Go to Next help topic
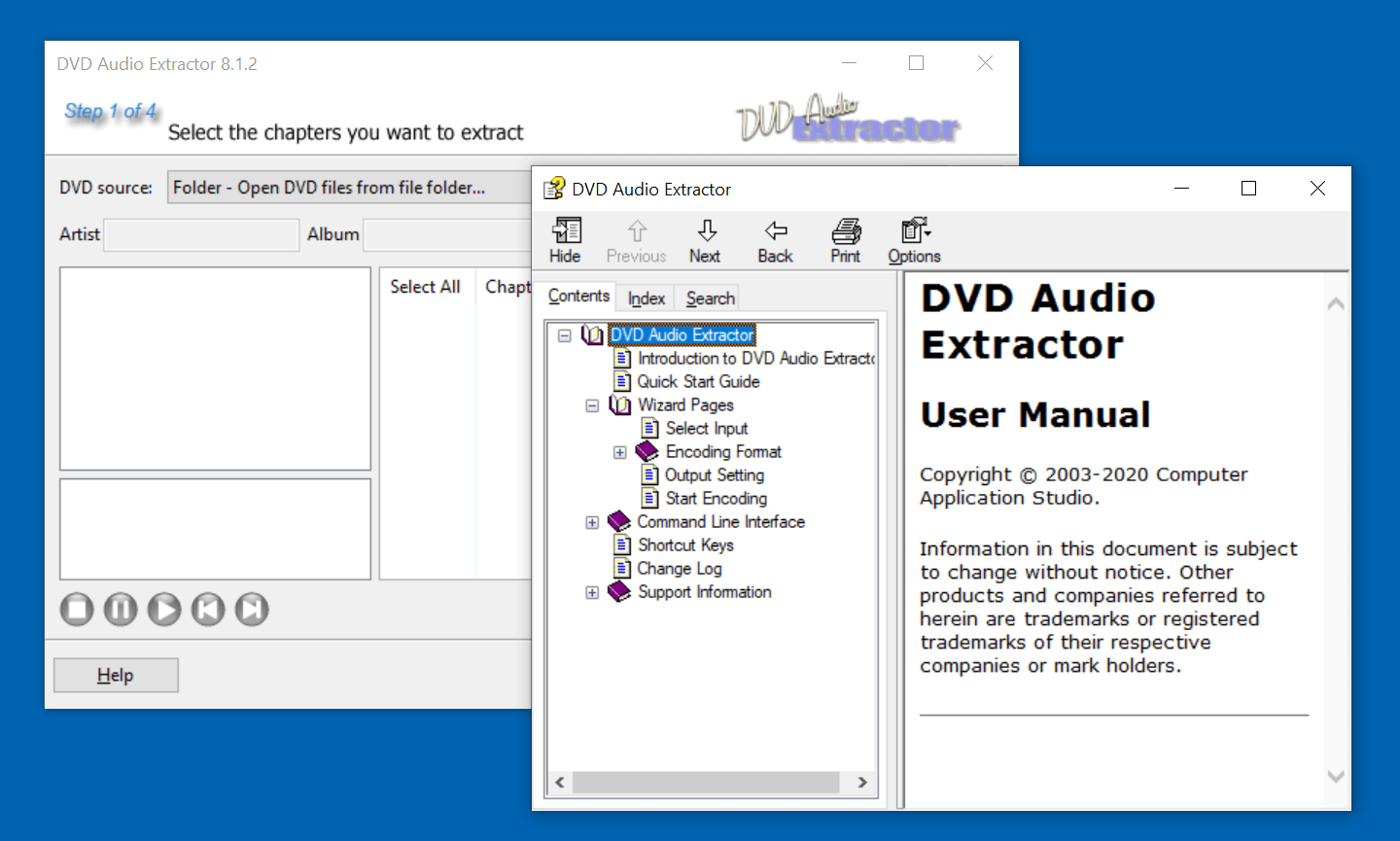Image resolution: width=1400 pixels, height=841 pixels. [x=707, y=230]
